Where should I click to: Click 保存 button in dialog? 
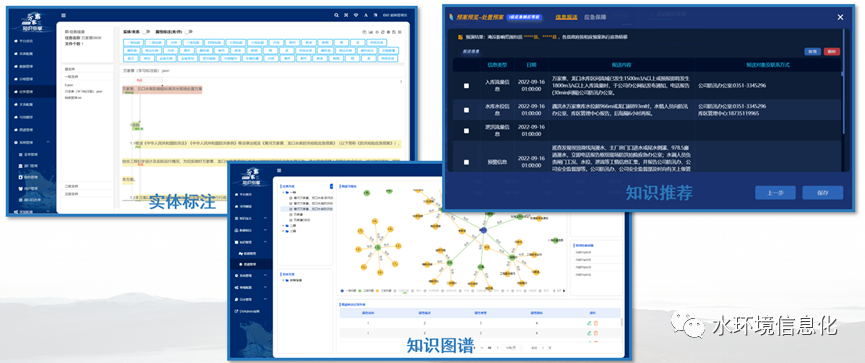pos(823,193)
